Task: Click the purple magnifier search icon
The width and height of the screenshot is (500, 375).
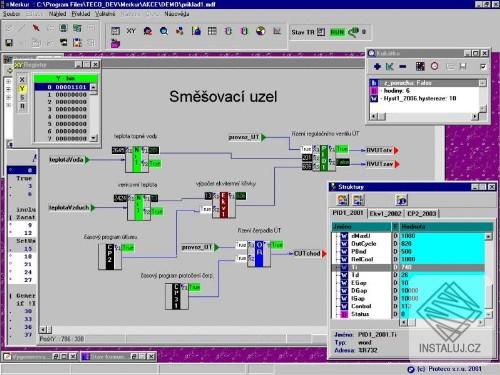Action: coord(148,31)
